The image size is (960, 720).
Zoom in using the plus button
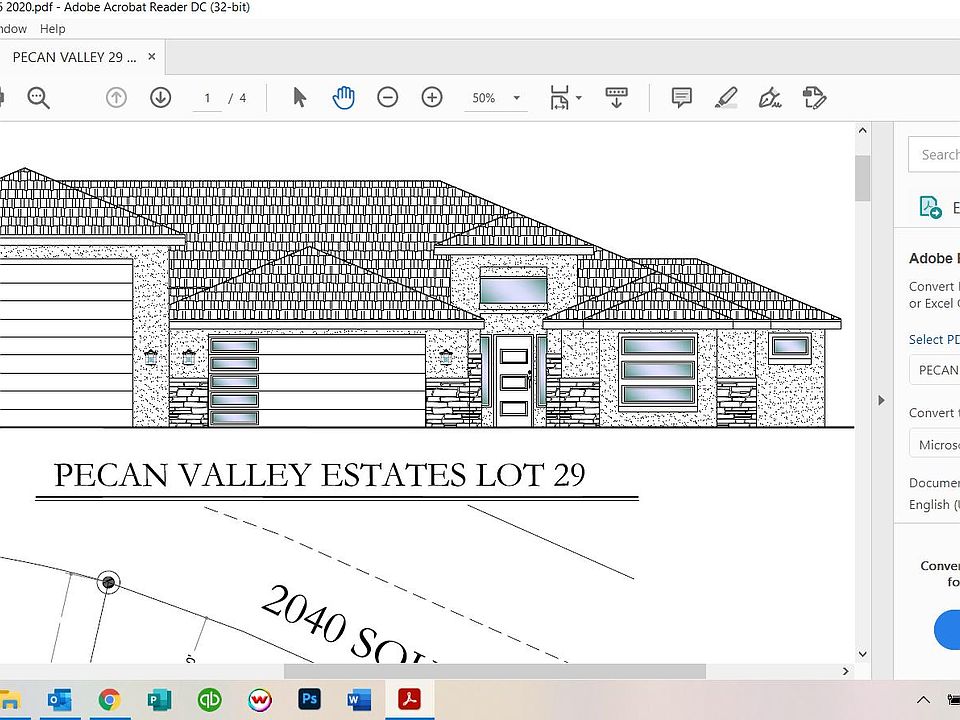coord(432,98)
